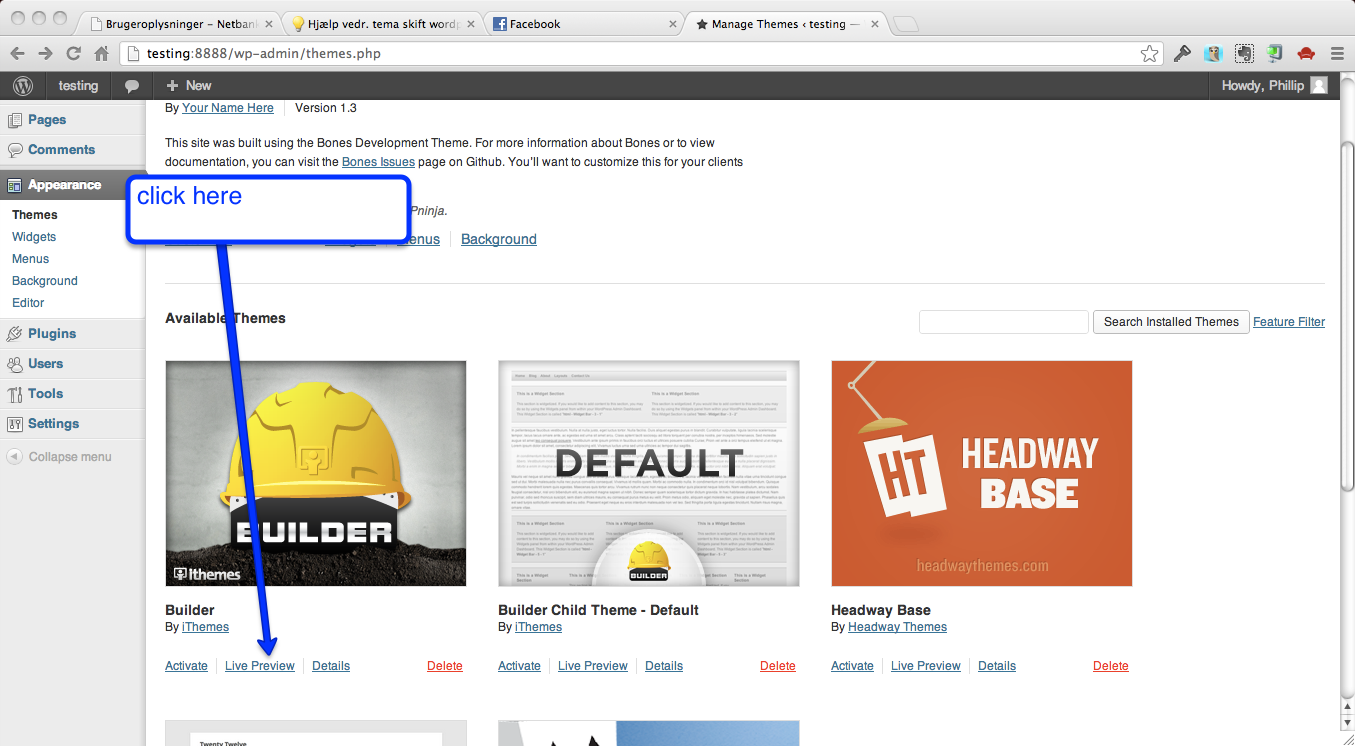Click the wrench extension icon
This screenshot has height=746, width=1355.
(x=1182, y=53)
